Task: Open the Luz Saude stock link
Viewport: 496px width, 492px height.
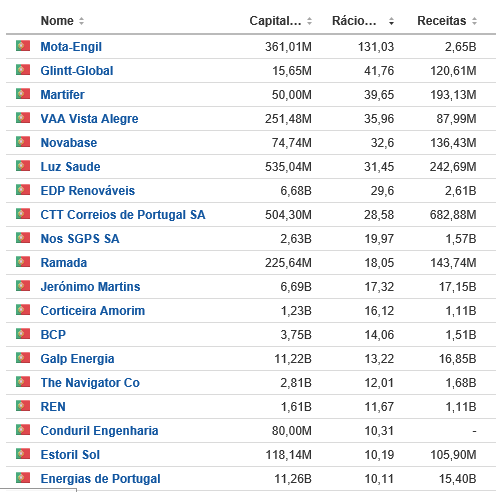Action: click(70, 167)
